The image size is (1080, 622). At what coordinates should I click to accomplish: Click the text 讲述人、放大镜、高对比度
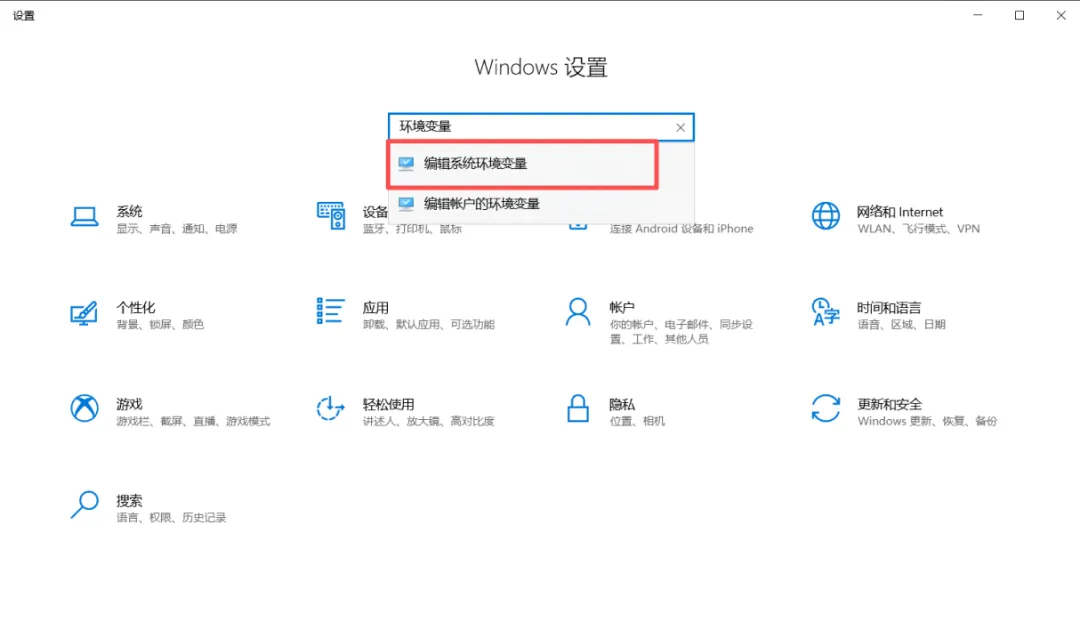(429, 421)
